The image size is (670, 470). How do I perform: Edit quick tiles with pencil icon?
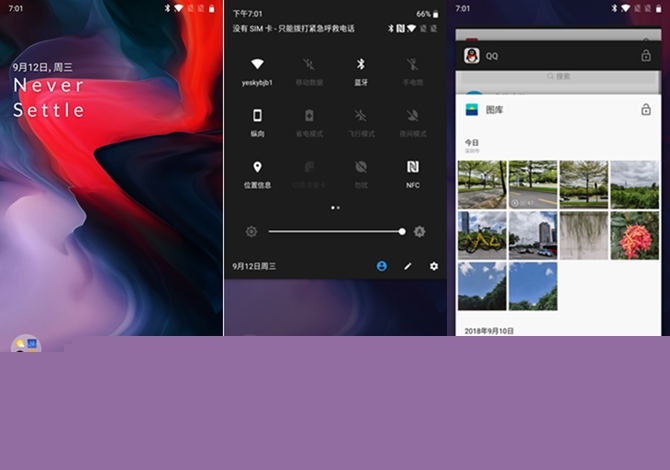click(x=407, y=266)
